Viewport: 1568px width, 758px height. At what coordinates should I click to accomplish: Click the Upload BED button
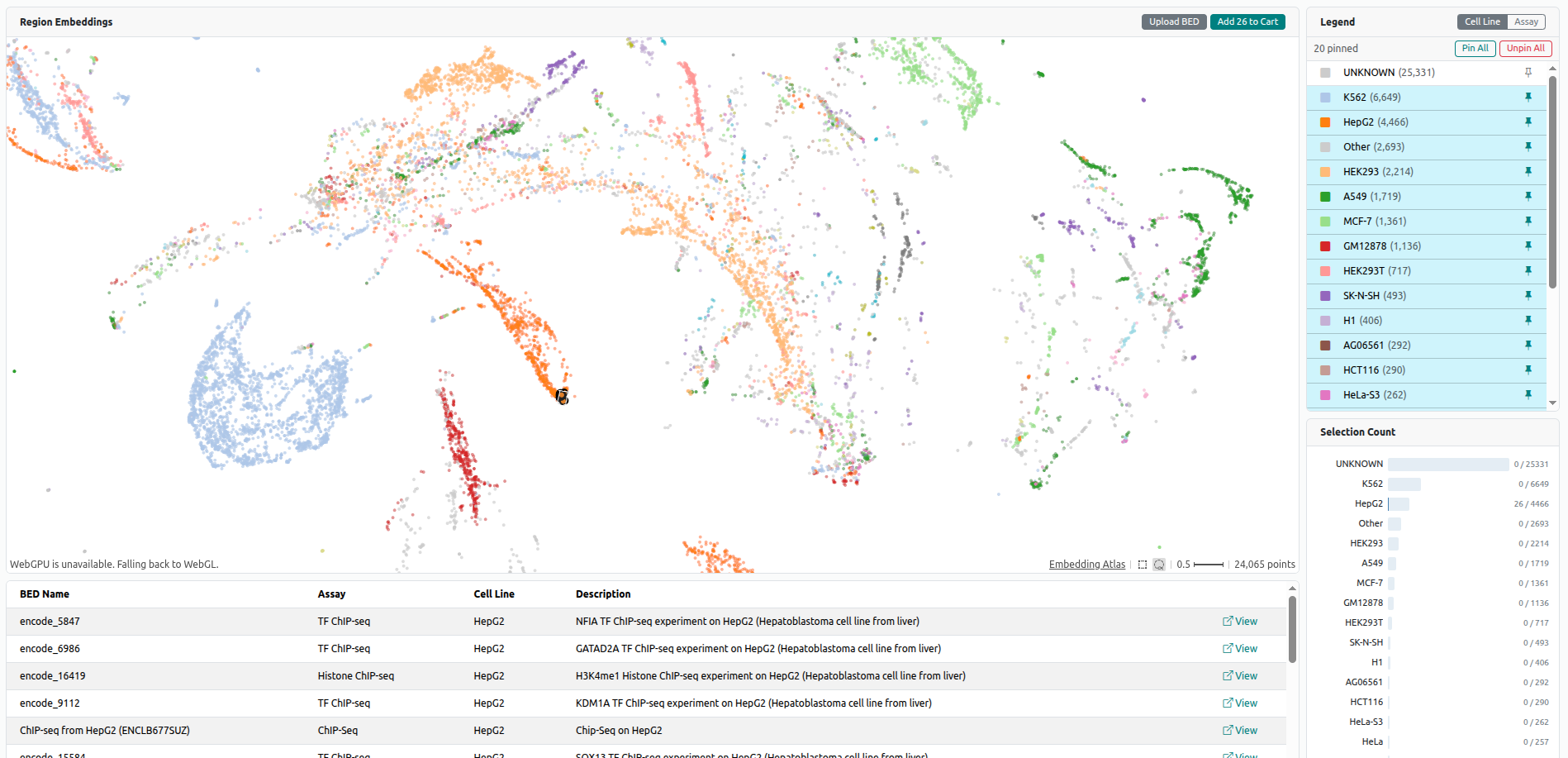pos(1174,21)
